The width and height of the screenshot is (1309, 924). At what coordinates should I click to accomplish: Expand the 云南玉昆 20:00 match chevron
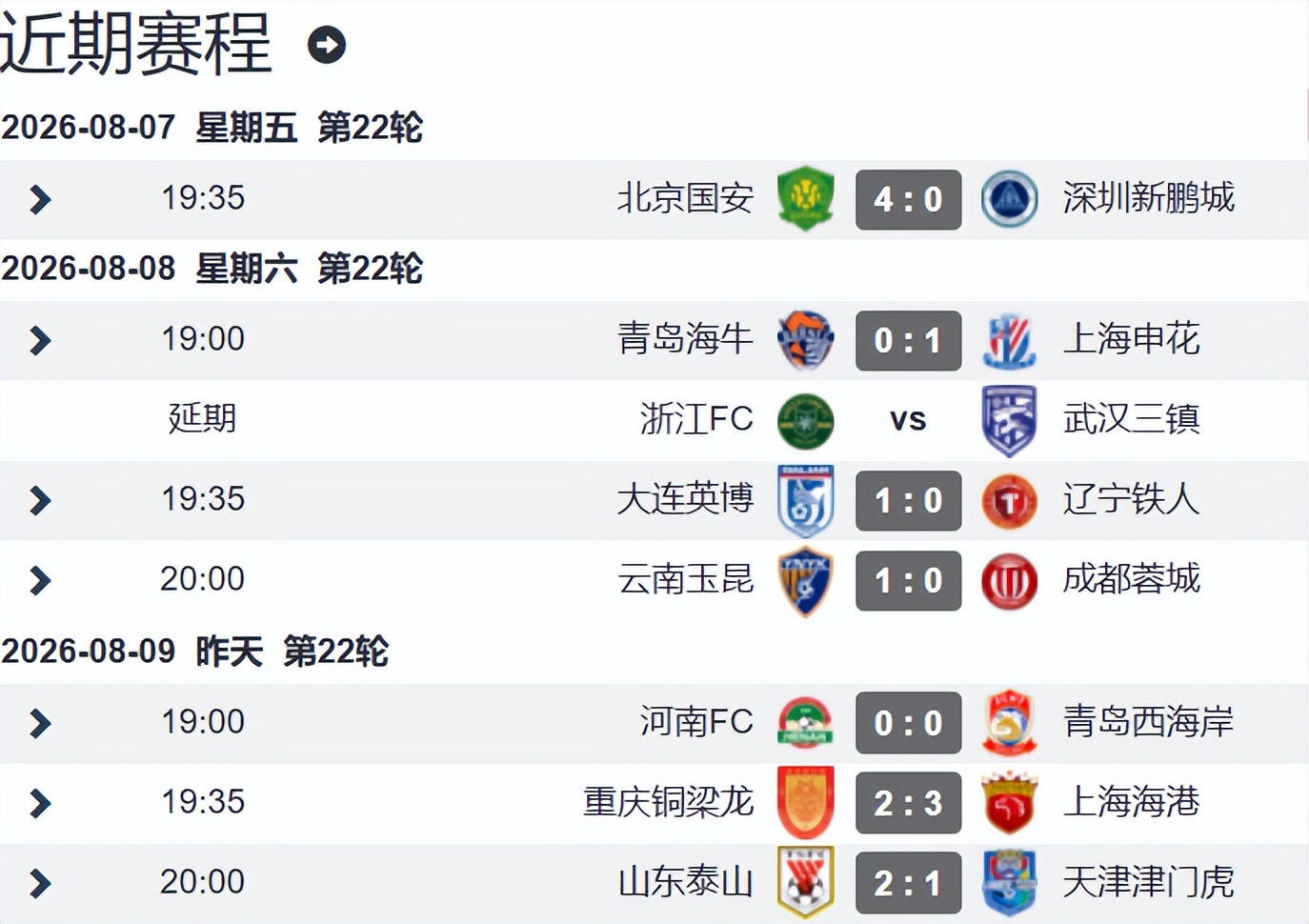tap(40, 580)
